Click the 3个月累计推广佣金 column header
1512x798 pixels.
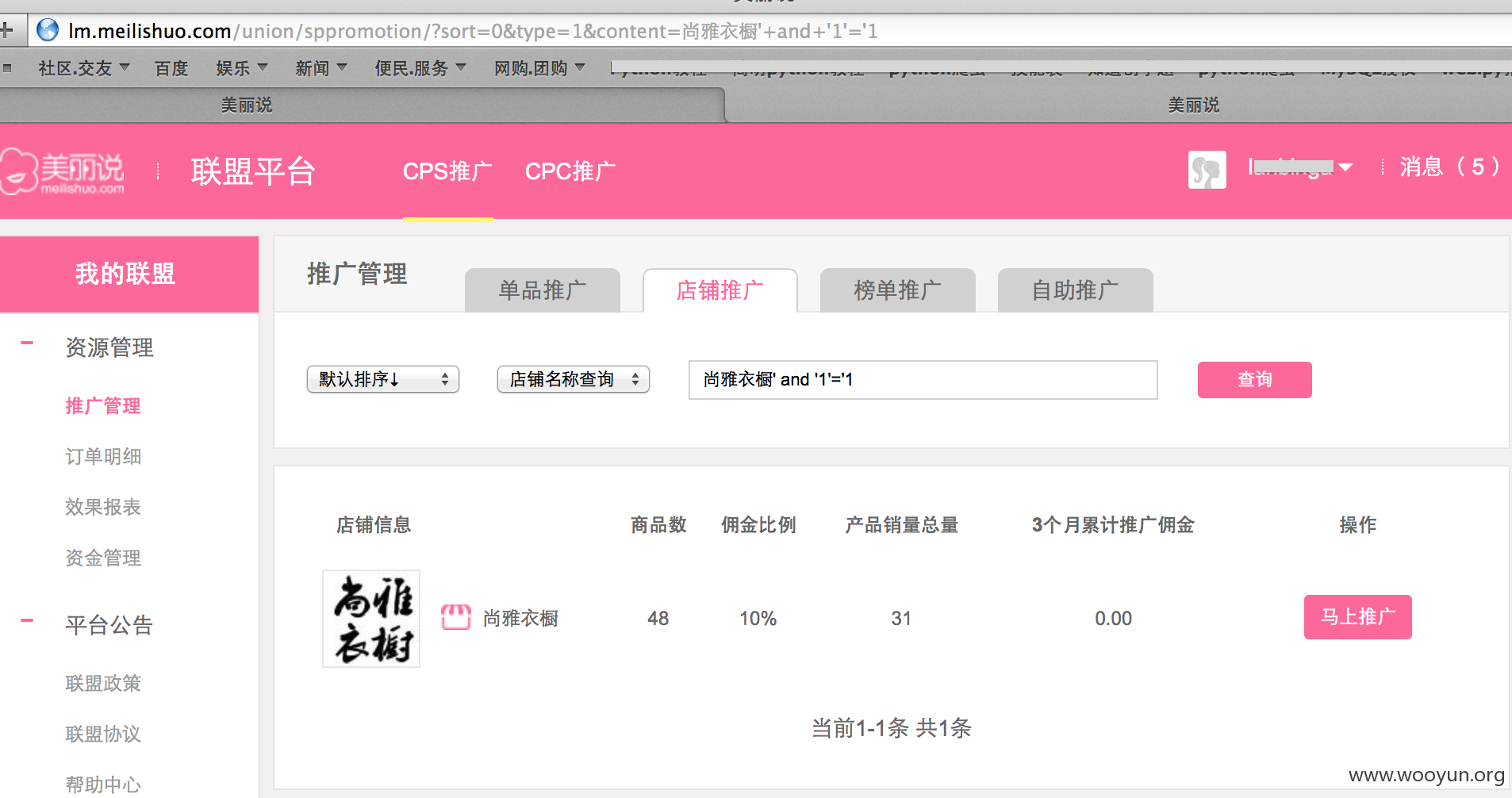(x=1113, y=525)
